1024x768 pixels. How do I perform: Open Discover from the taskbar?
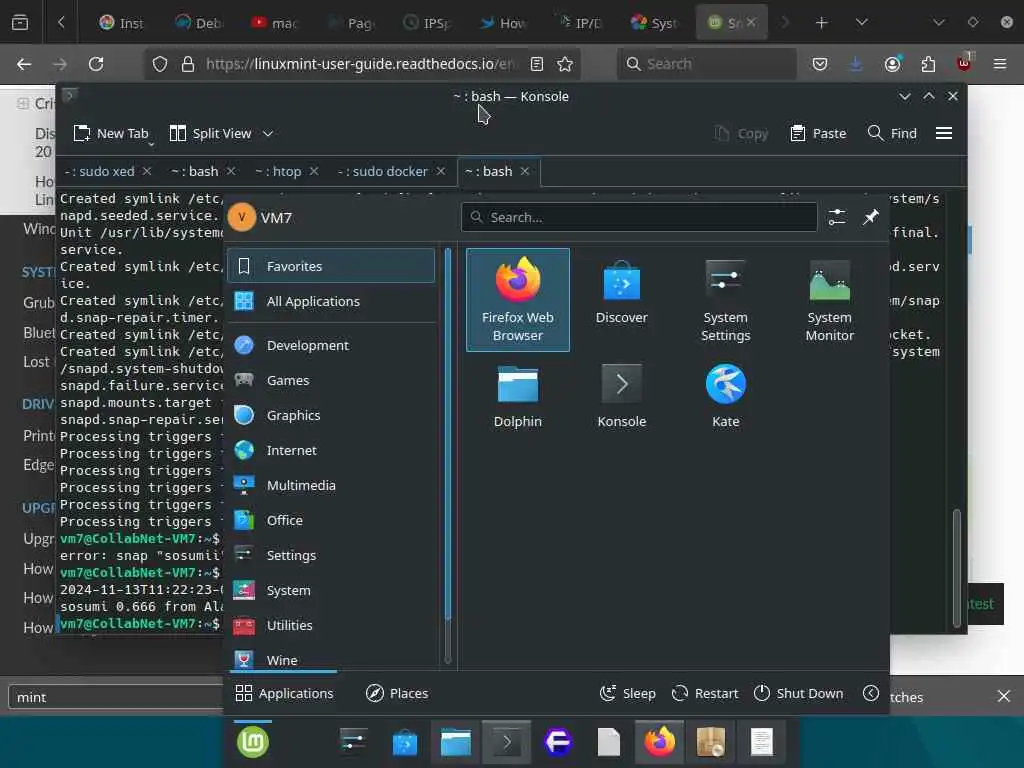pyautogui.click(x=404, y=743)
